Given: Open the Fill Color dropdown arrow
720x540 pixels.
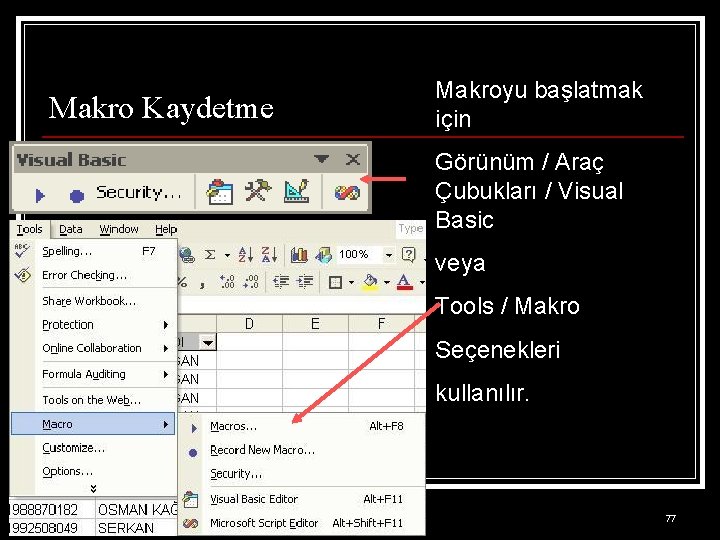Looking at the screenshot, I should (387, 282).
